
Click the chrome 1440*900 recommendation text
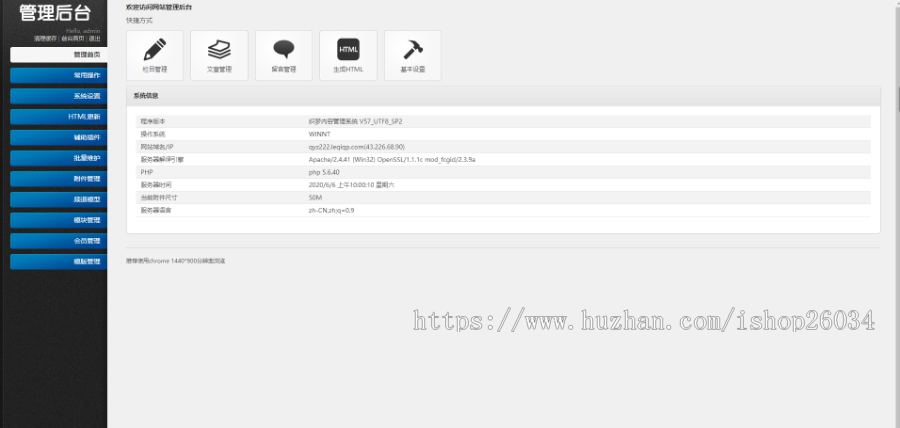pyautogui.click(x=176, y=261)
